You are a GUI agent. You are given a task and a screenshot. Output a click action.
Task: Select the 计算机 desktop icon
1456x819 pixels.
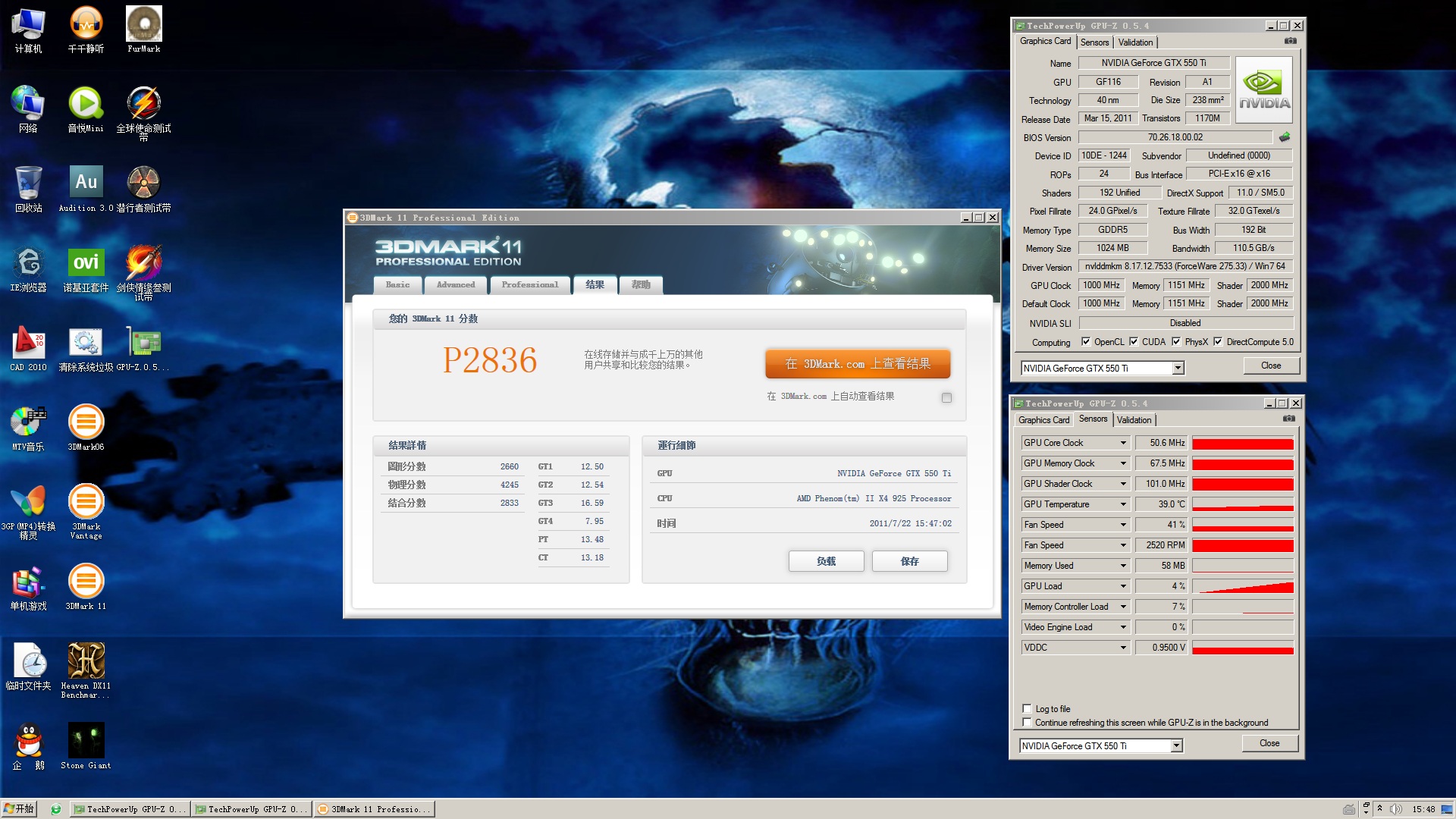(x=28, y=30)
